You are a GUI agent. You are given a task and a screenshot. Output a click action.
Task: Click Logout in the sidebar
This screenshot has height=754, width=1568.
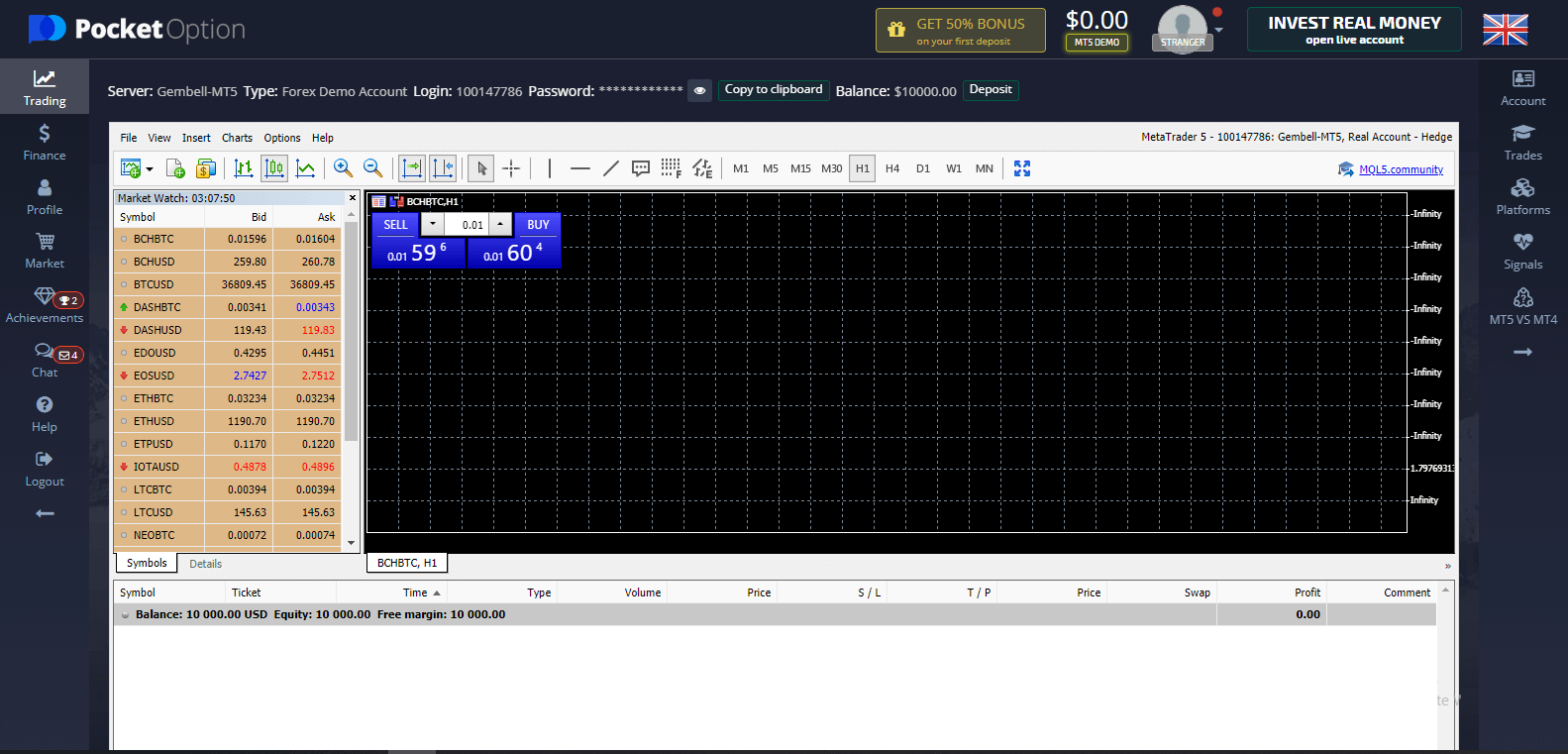[45, 469]
